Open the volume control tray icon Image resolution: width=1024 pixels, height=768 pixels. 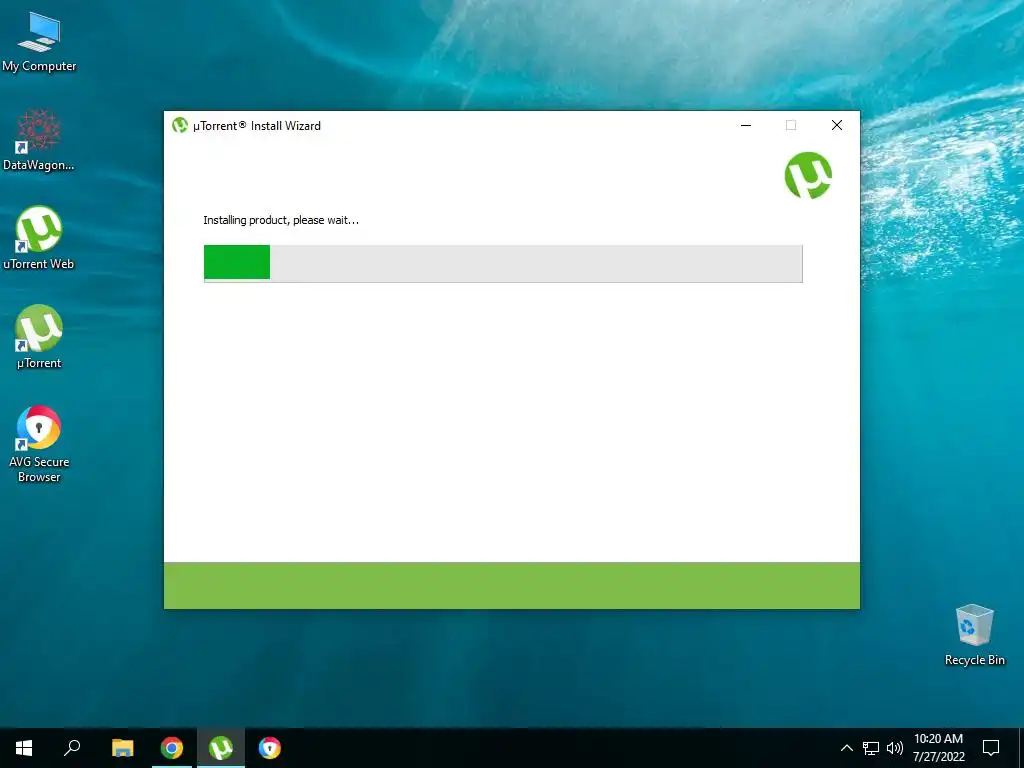895,748
